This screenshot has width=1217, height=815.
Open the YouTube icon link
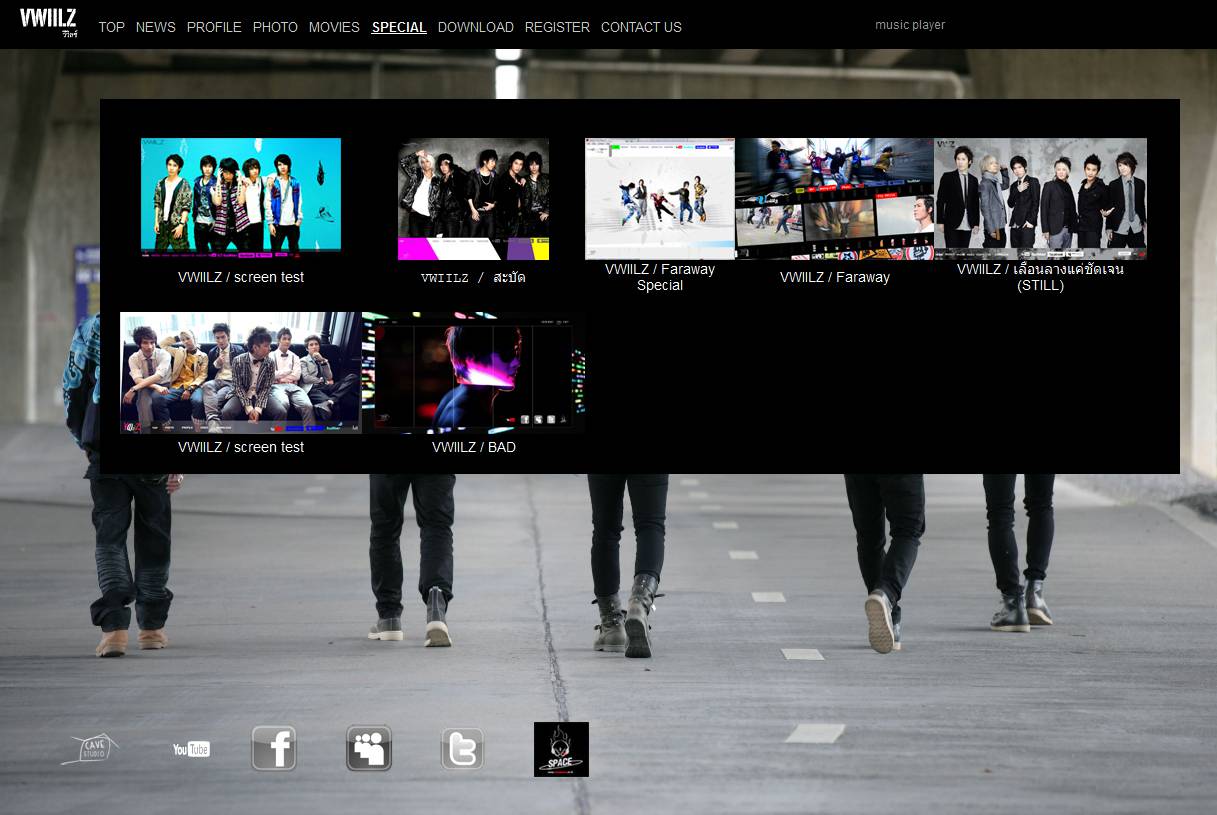[191, 749]
